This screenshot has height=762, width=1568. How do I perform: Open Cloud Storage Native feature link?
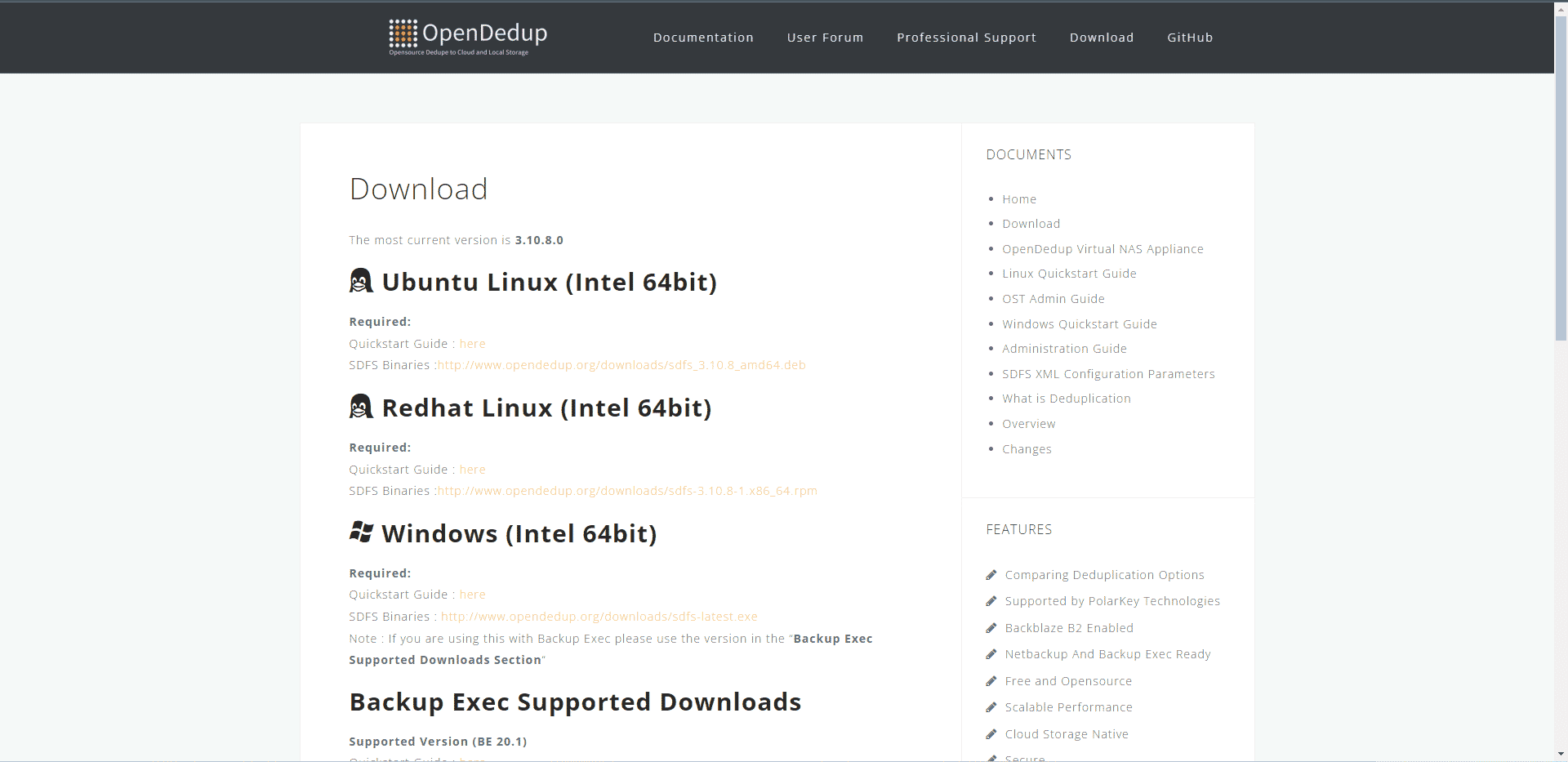pyautogui.click(x=1067, y=734)
